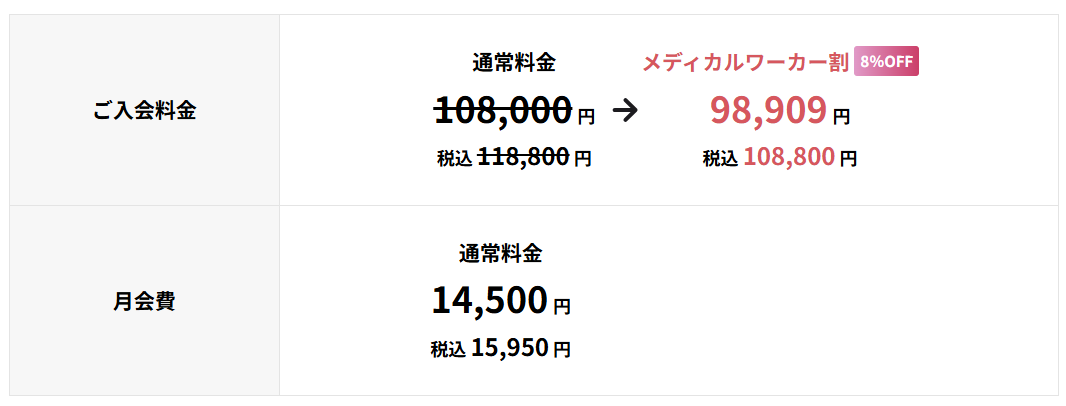This screenshot has width=1066, height=406.
Task: Click the 円 symbol after 15,950
Action: (562, 350)
